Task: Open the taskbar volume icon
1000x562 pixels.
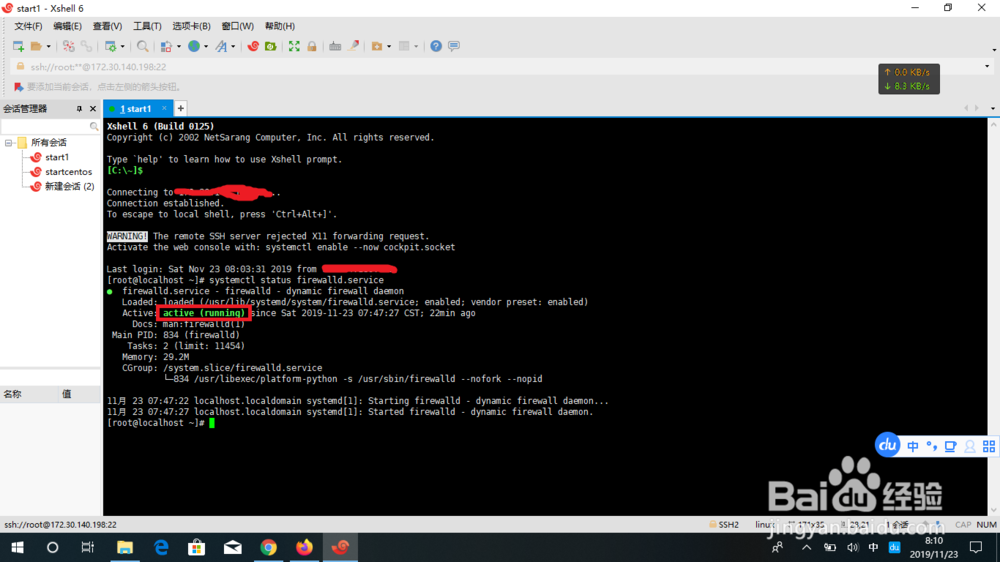Action: click(x=853, y=547)
